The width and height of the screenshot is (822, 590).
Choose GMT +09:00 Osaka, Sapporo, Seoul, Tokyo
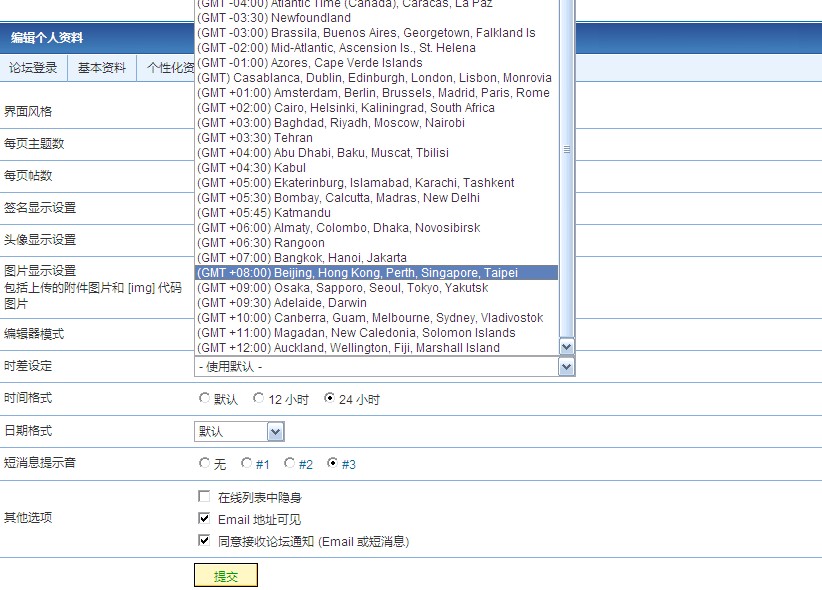(376, 288)
